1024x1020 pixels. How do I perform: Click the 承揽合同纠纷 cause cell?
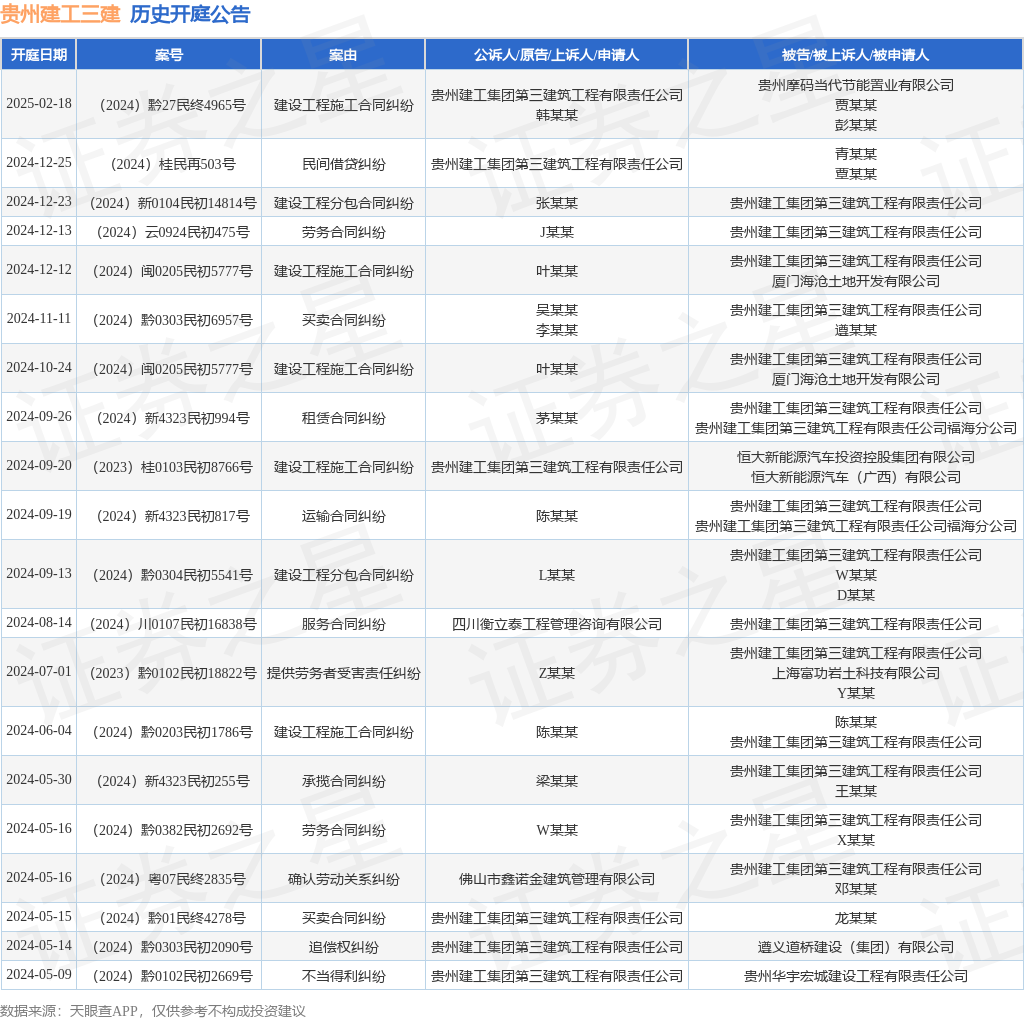[343, 781]
